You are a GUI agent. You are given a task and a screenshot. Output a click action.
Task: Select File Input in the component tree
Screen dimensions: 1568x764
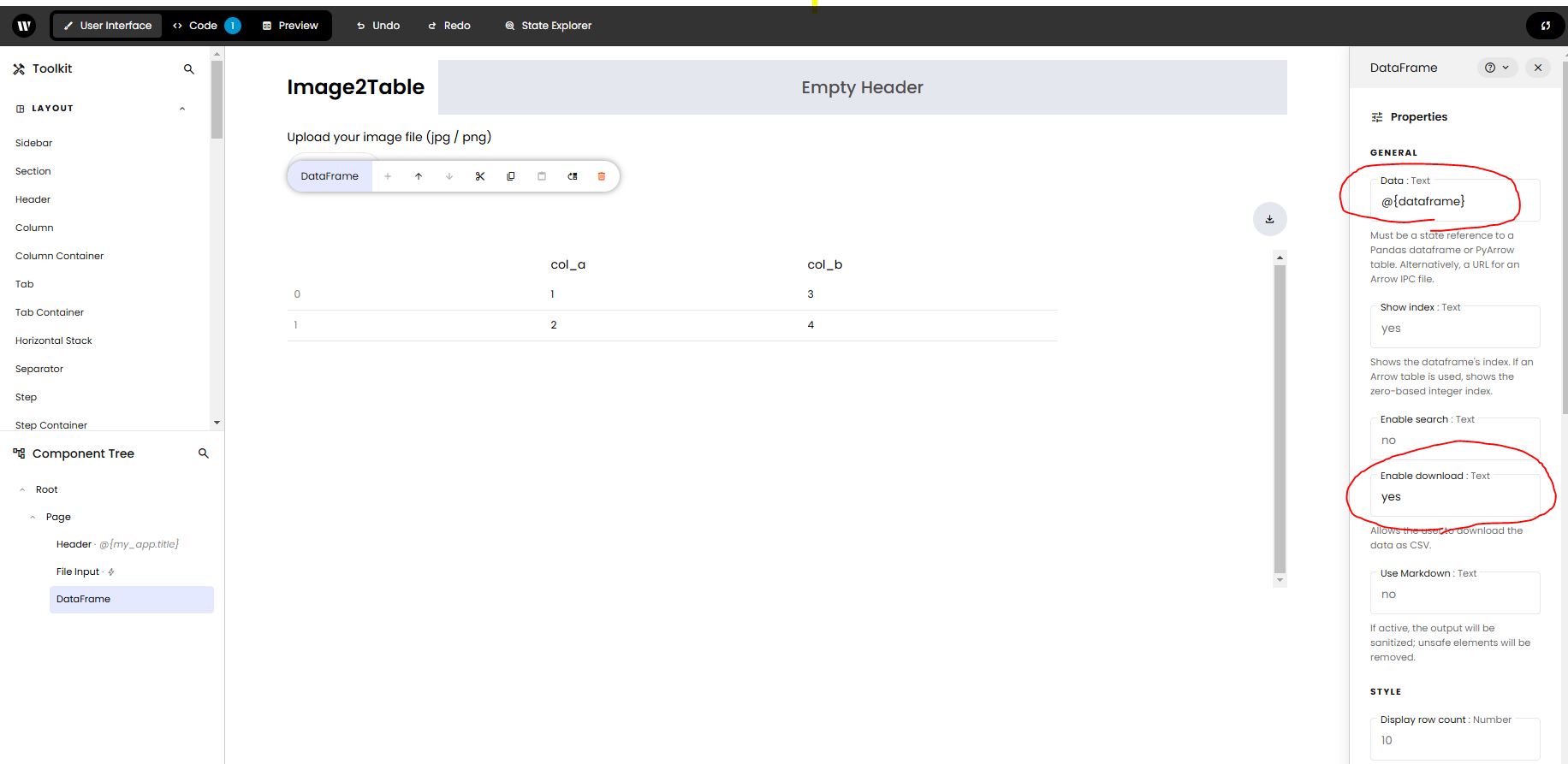pyautogui.click(x=78, y=572)
